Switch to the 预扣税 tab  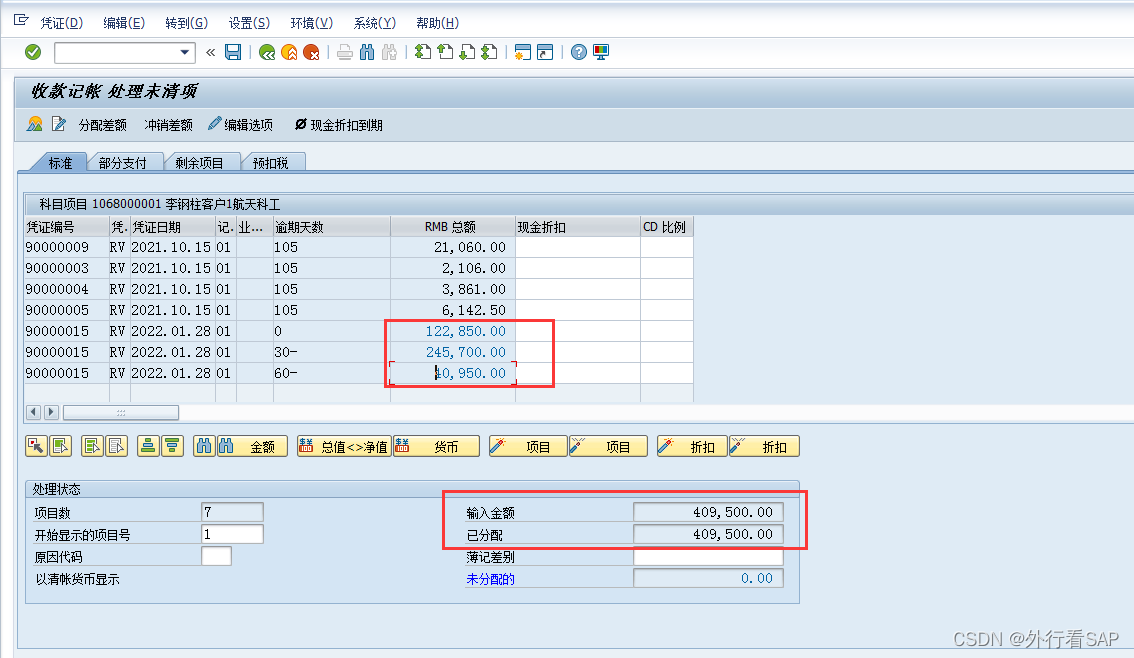[270, 163]
